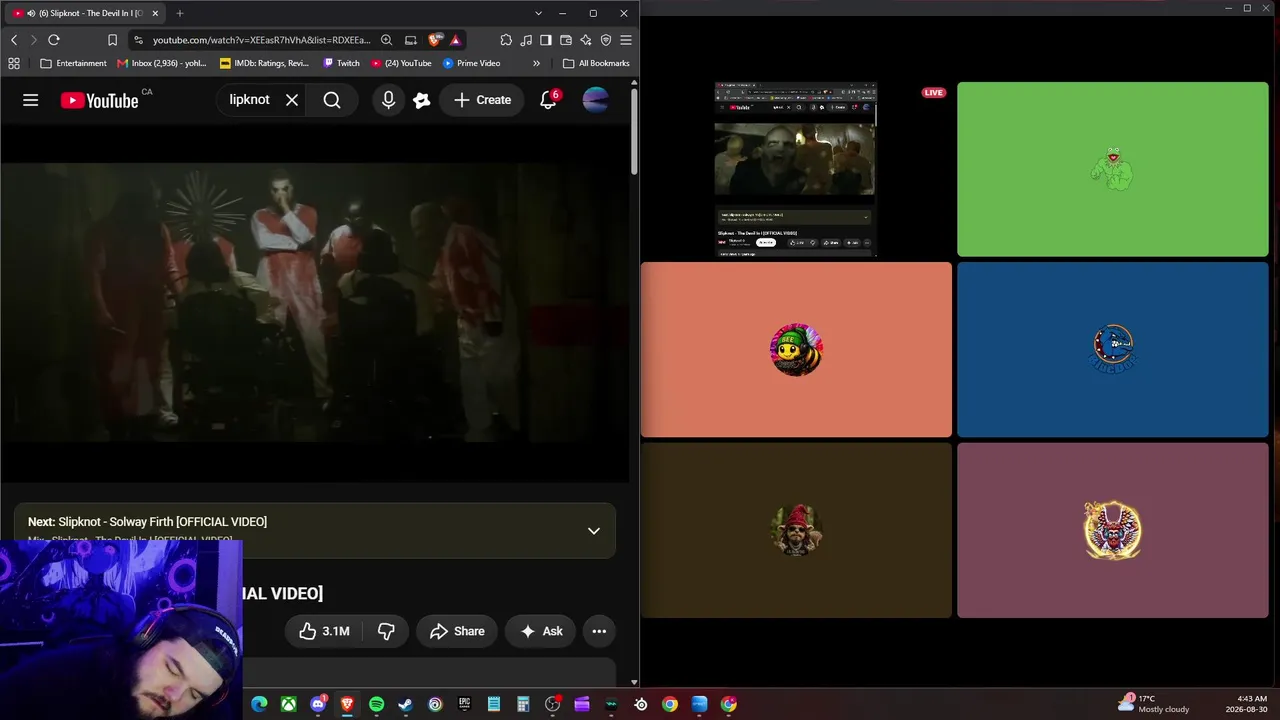1280x720 pixels.
Task: Click the YouTube search magnifier button
Action: [x=332, y=100]
